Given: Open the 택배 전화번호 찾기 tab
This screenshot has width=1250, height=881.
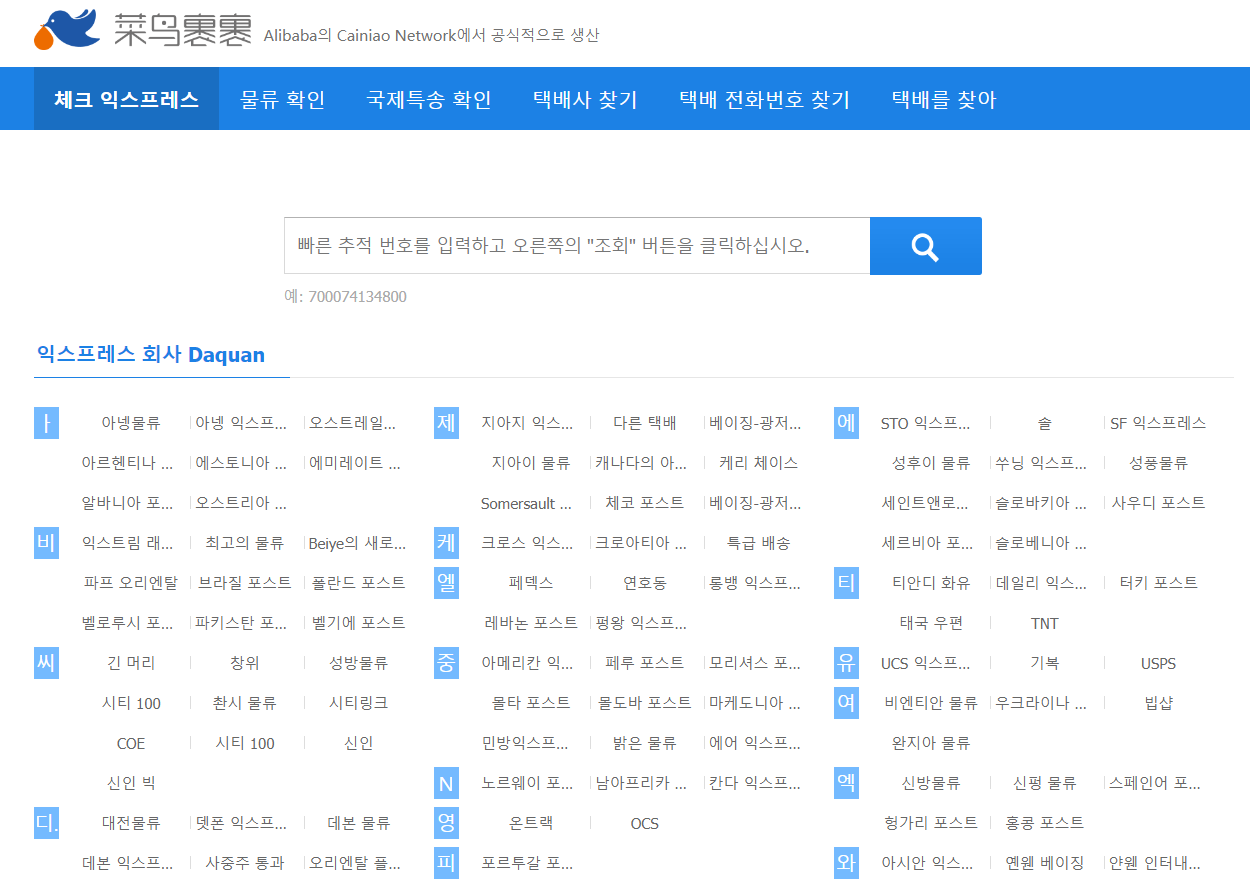Looking at the screenshot, I should pyautogui.click(x=764, y=99).
